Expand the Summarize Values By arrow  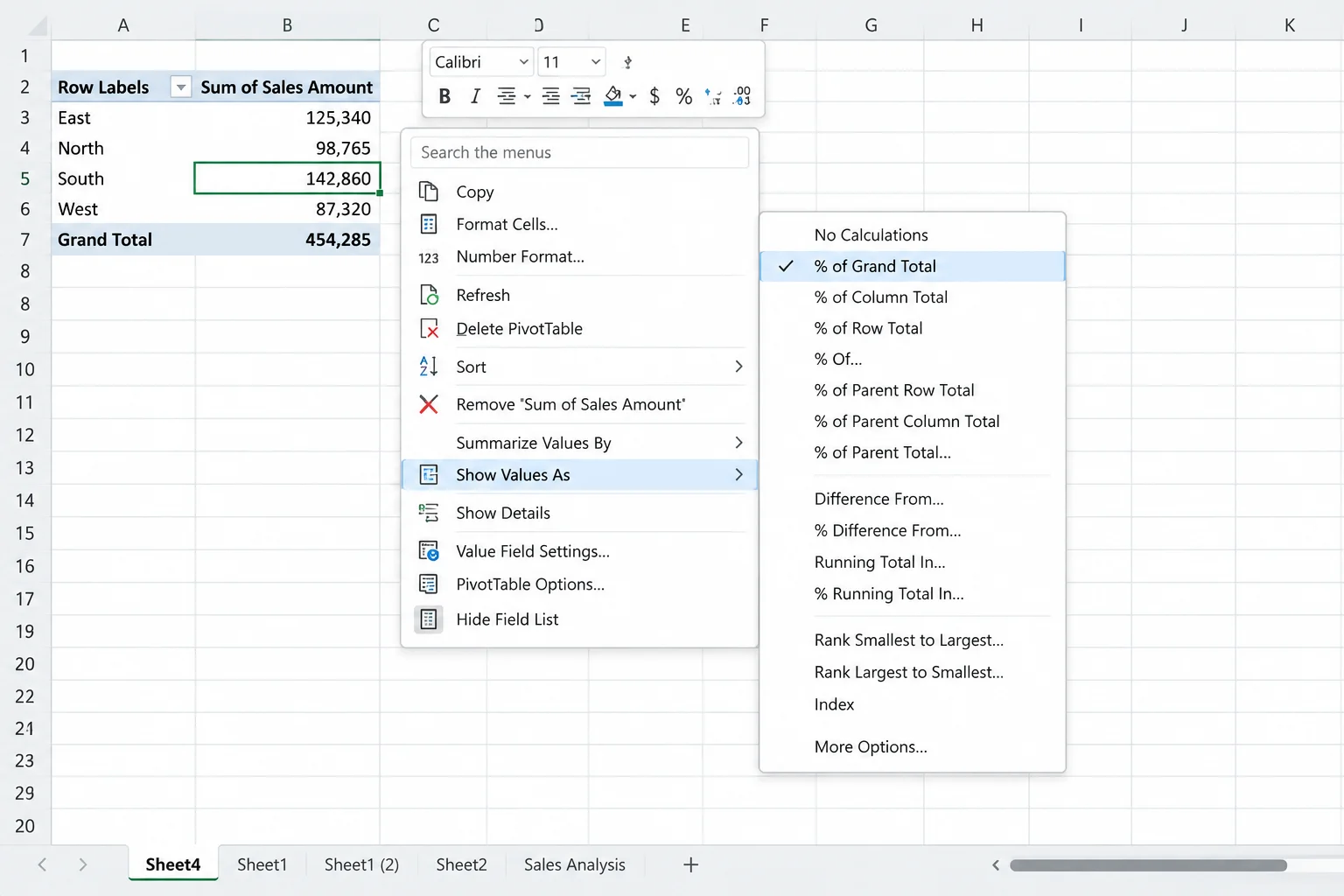tap(738, 443)
